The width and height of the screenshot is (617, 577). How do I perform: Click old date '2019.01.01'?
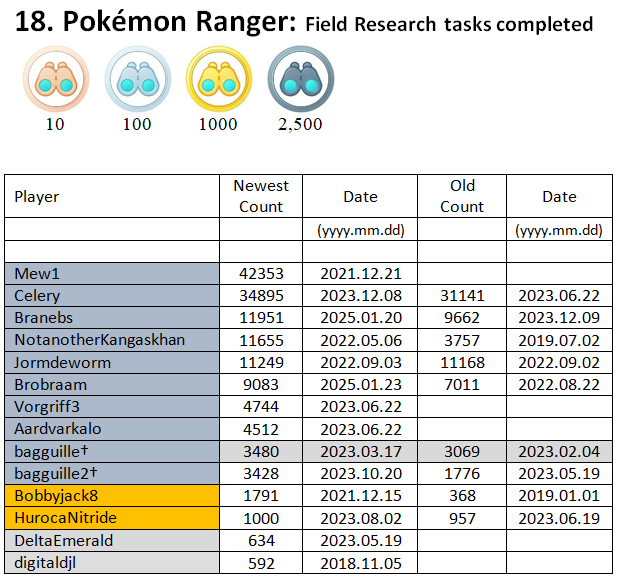(x=559, y=496)
